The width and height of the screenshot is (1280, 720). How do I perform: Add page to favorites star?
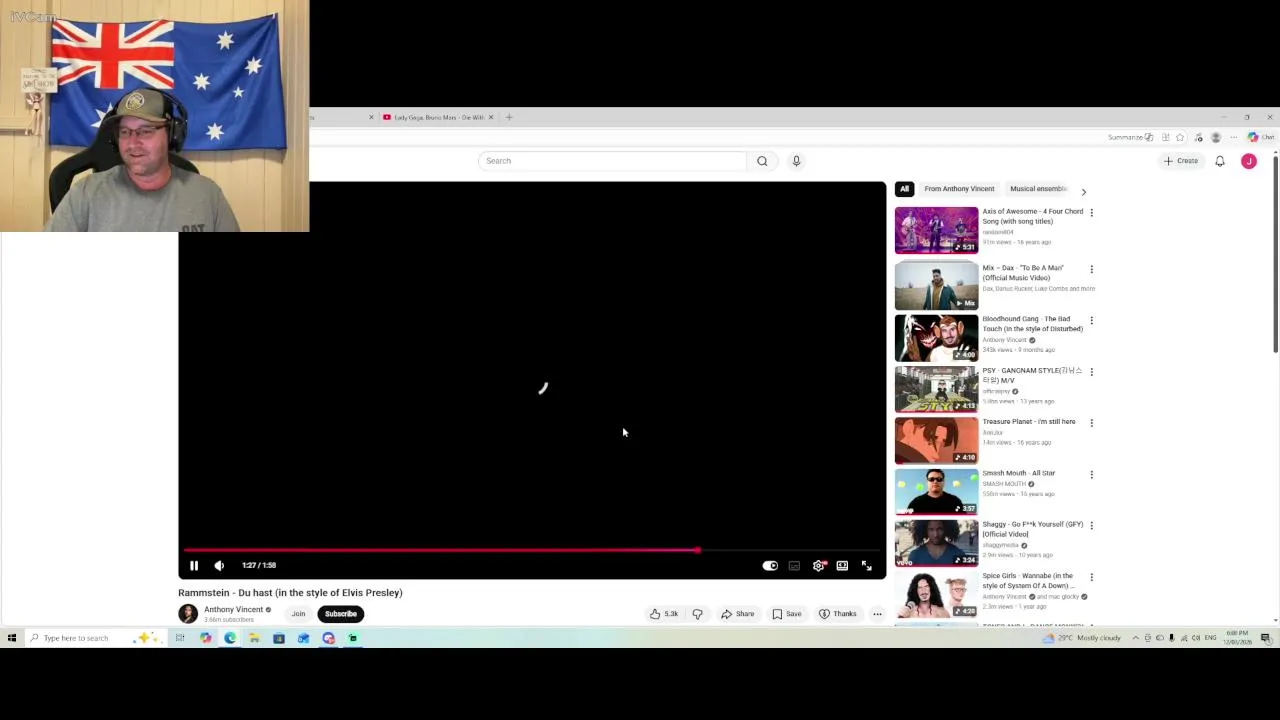pyautogui.click(x=1180, y=137)
